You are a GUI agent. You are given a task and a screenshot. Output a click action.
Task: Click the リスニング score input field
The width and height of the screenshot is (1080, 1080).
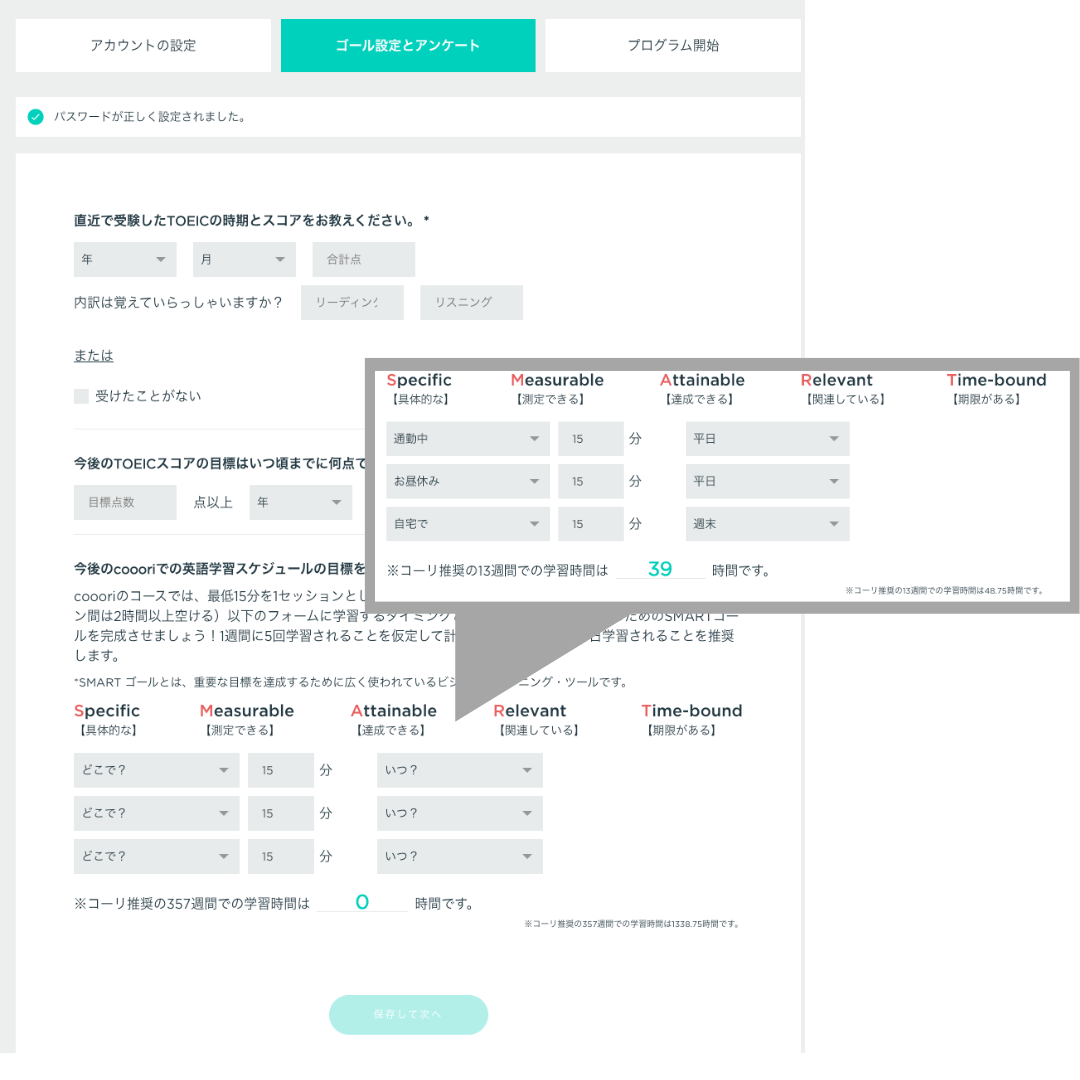pyautogui.click(x=471, y=303)
